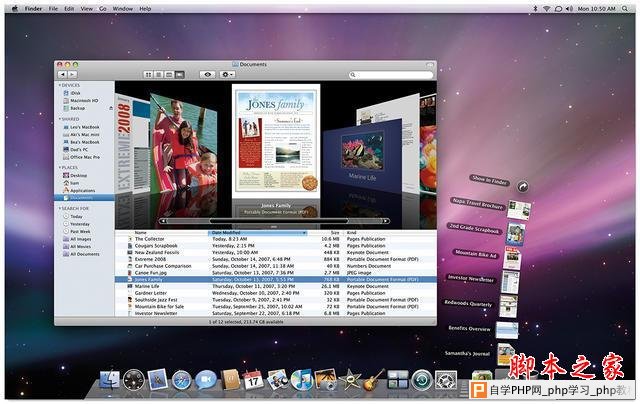Viewport: 640px width, 404px height.
Task: Launch GarageBand guitar icon in Dock
Action: click(x=373, y=380)
